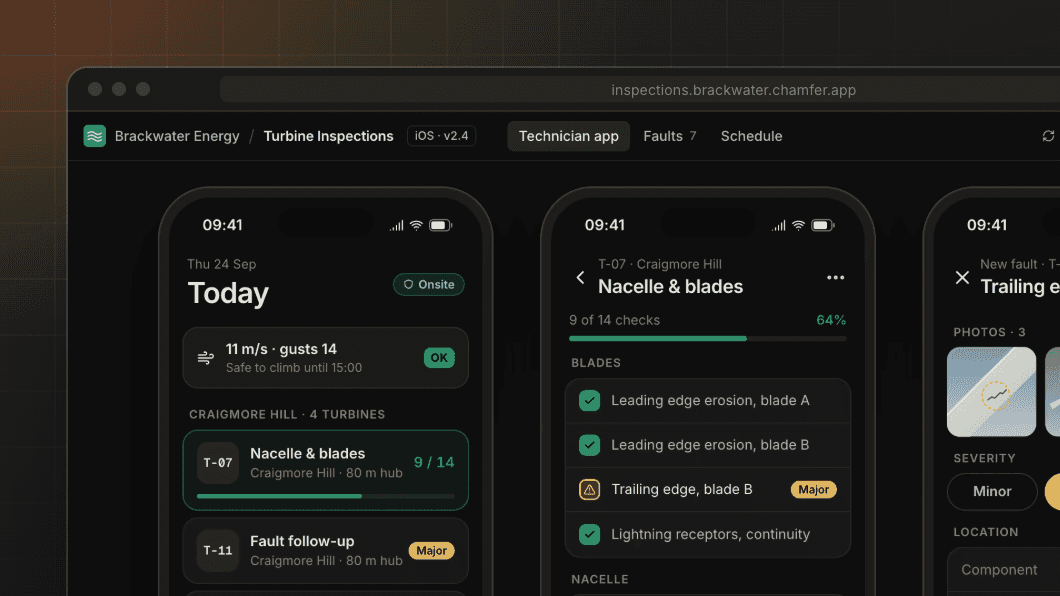Open the Faults tab

[x=670, y=136]
